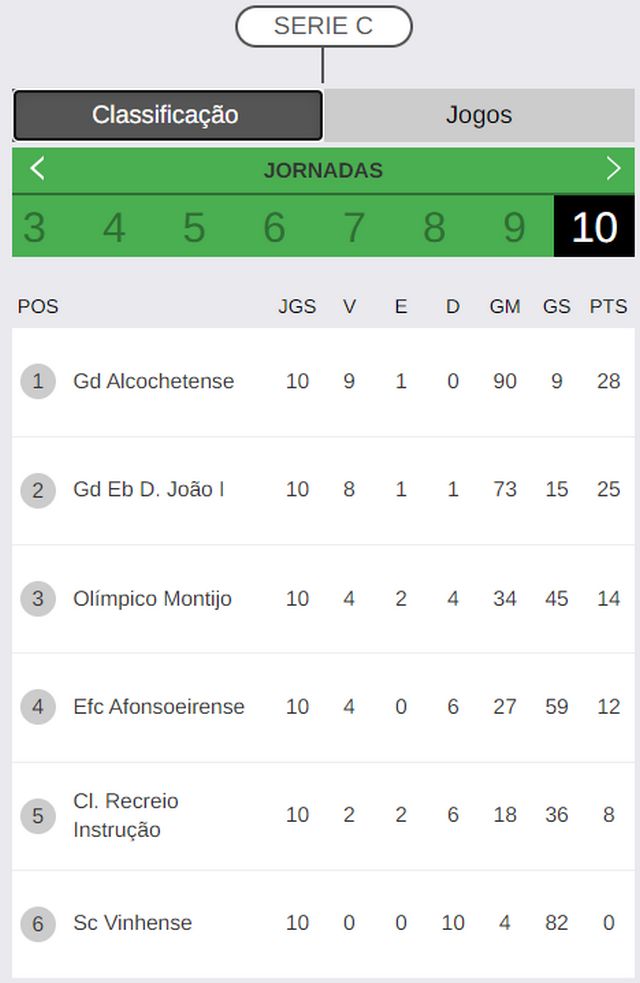Select jornada 6
Screen dimensions: 640x983
click(x=275, y=226)
